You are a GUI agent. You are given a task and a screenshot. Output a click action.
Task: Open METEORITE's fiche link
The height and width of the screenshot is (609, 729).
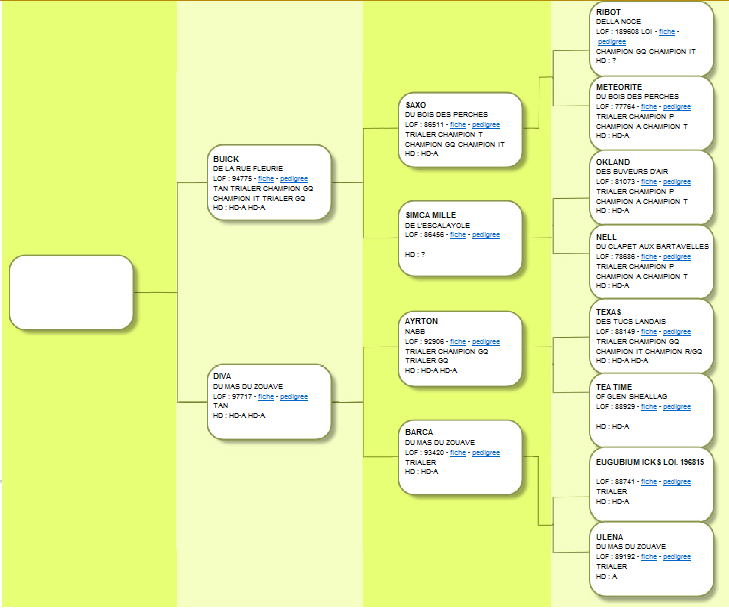click(649, 106)
